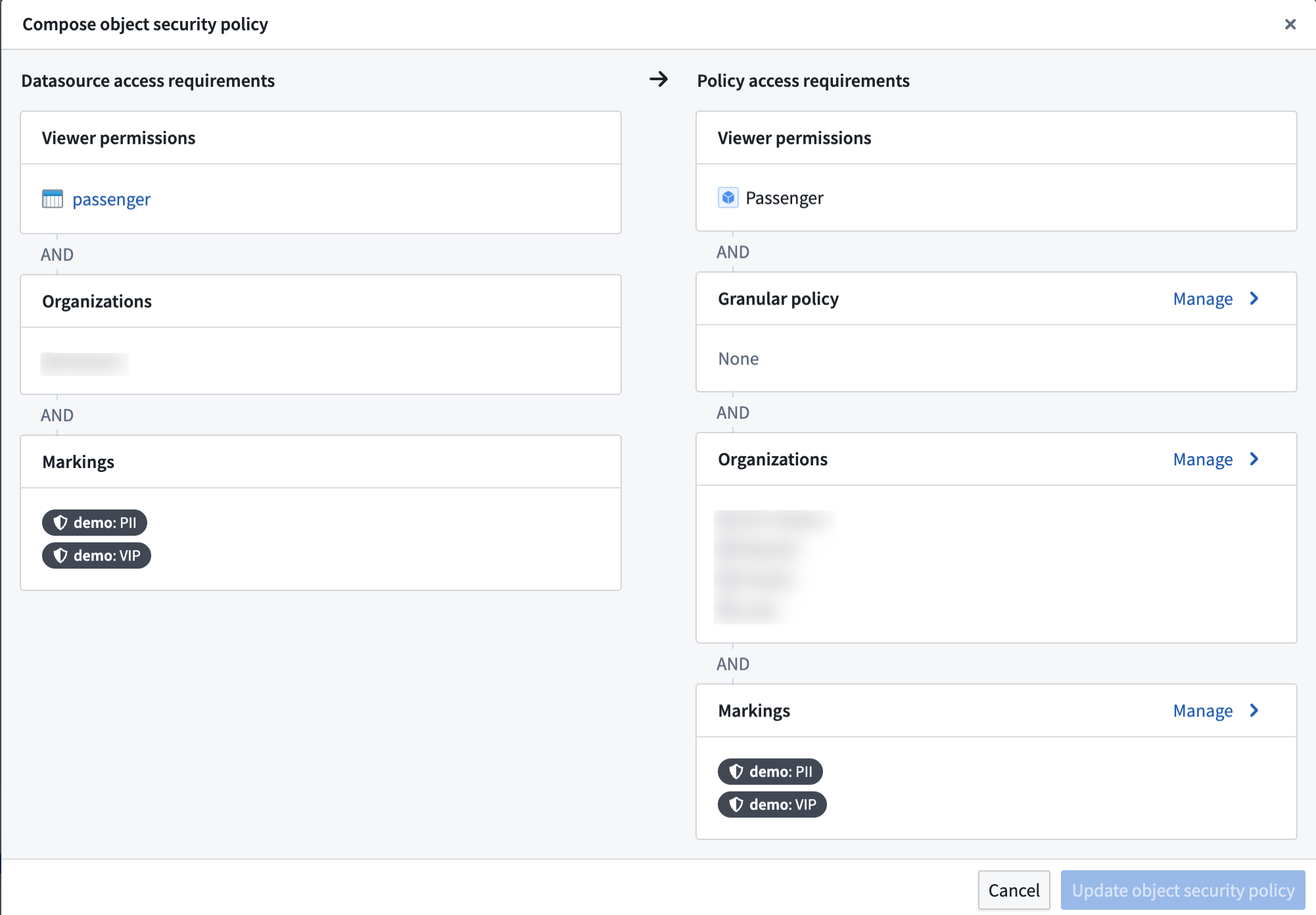Select the demo: PII marking tag under Markings
Screen dimensions: 1316x915
[x=95, y=523]
